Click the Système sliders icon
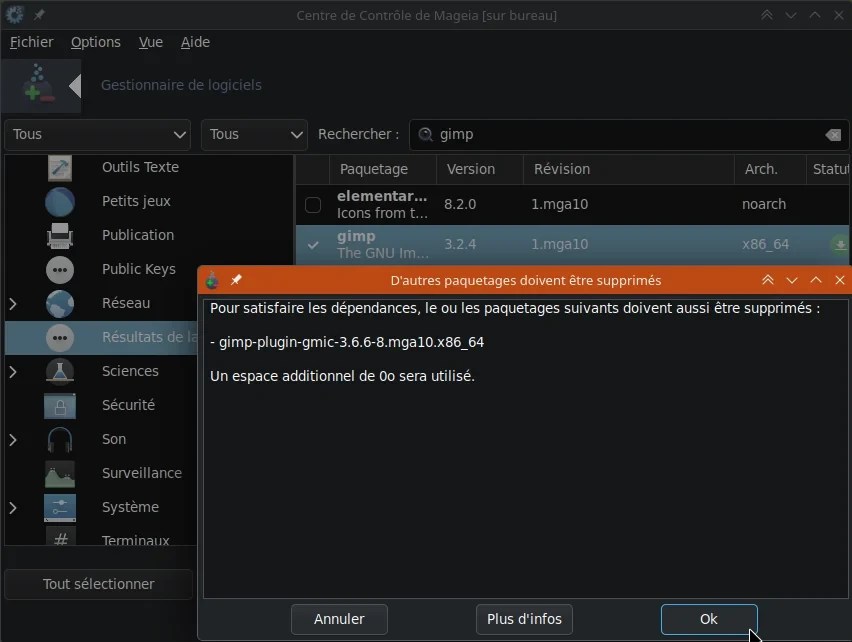The width and height of the screenshot is (852, 642). [60, 508]
